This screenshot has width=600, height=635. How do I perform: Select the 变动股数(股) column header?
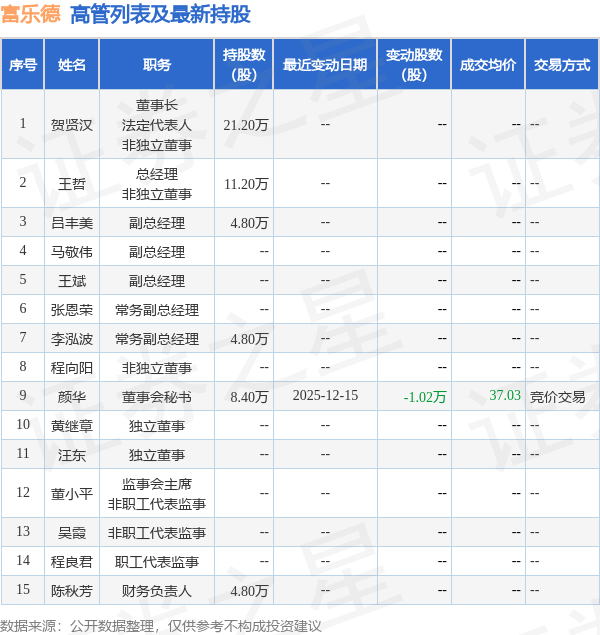414,64
